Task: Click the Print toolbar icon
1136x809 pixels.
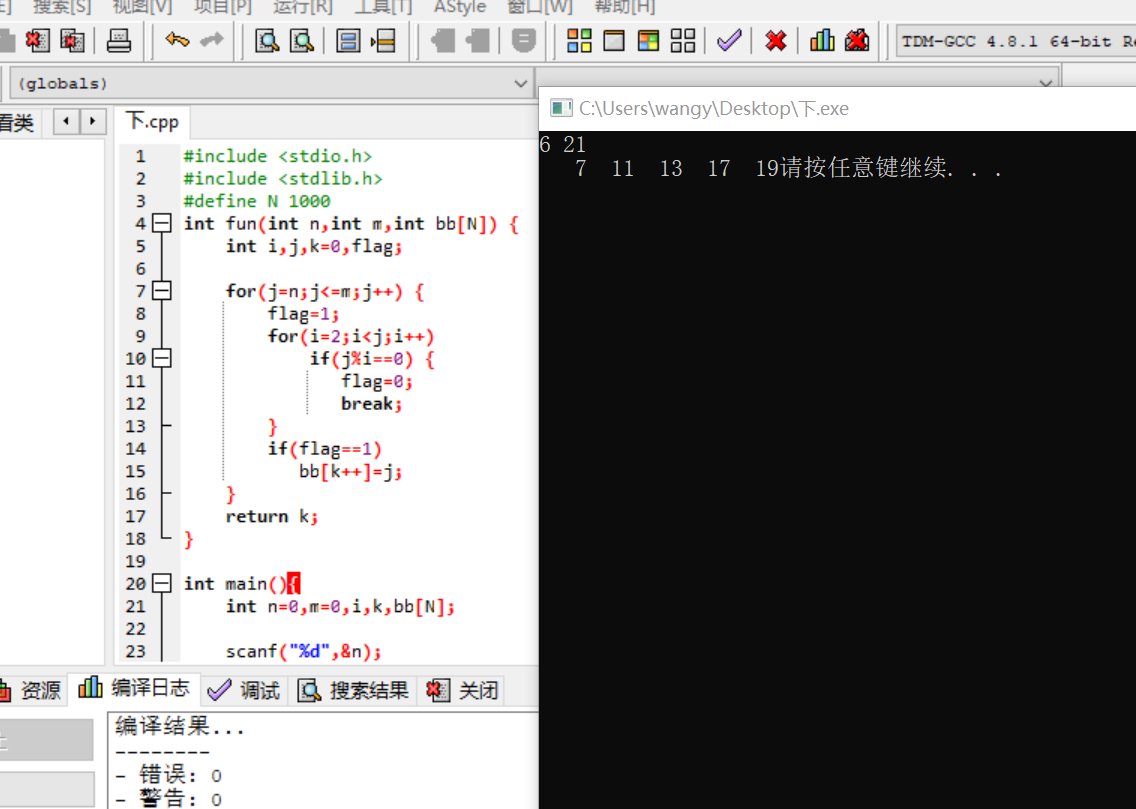Action: click(119, 41)
